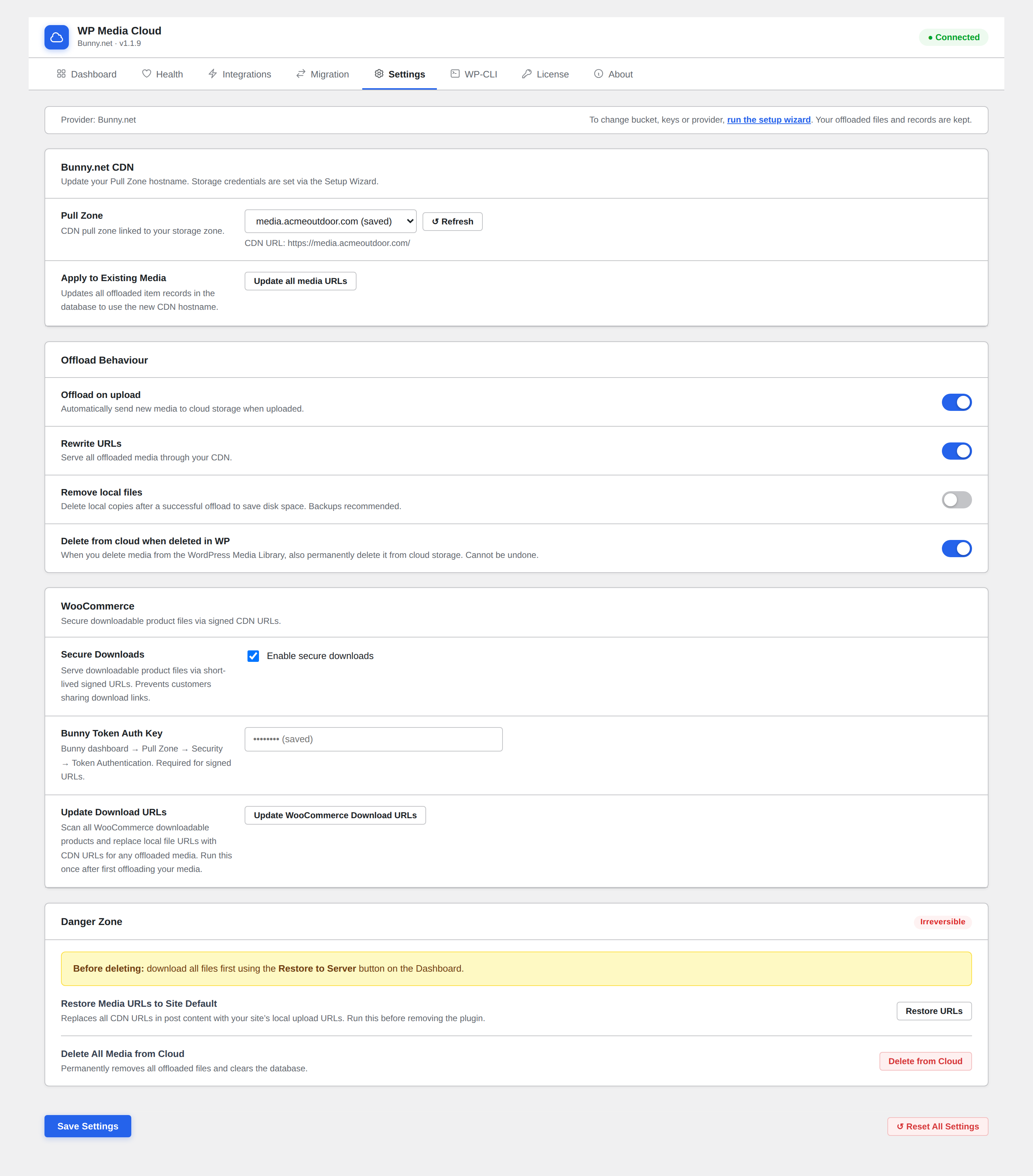Go to the Migration tab
This screenshot has height=1176, width=1033.
323,74
